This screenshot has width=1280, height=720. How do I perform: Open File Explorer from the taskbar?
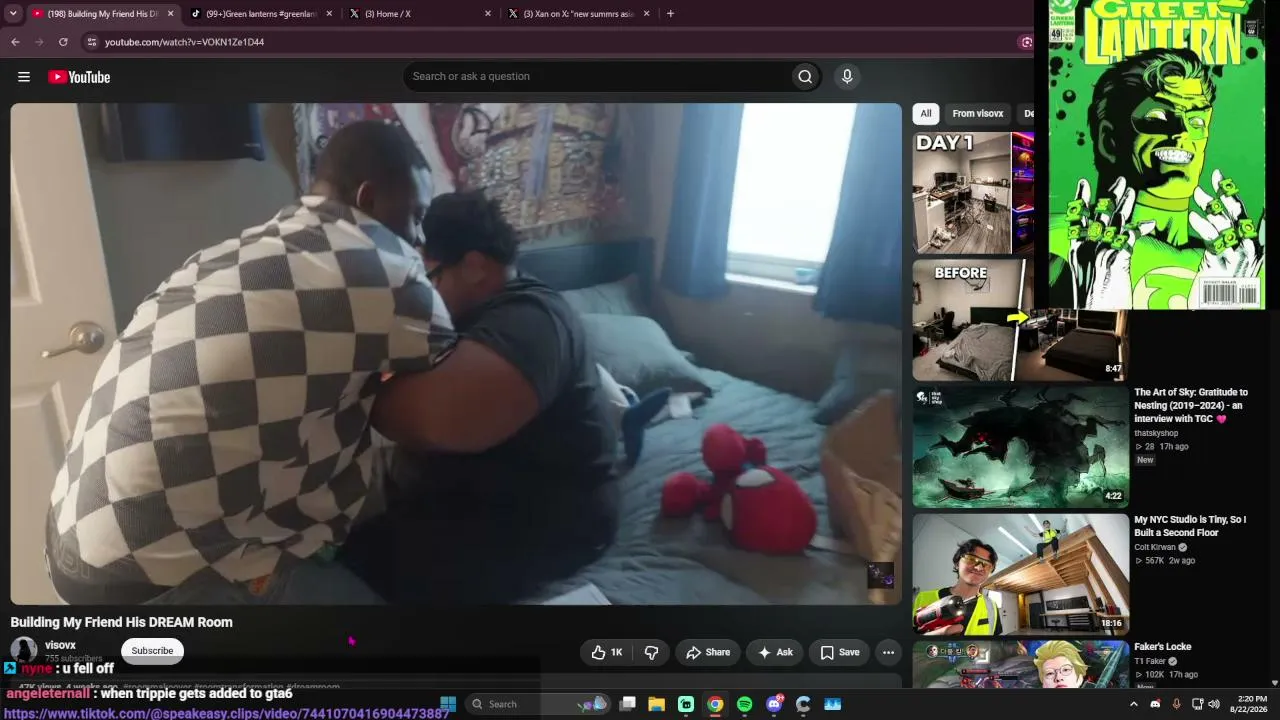click(656, 704)
